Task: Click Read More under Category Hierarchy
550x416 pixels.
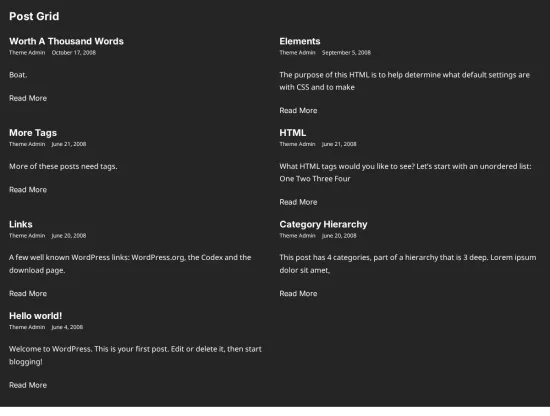Action: tap(299, 294)
